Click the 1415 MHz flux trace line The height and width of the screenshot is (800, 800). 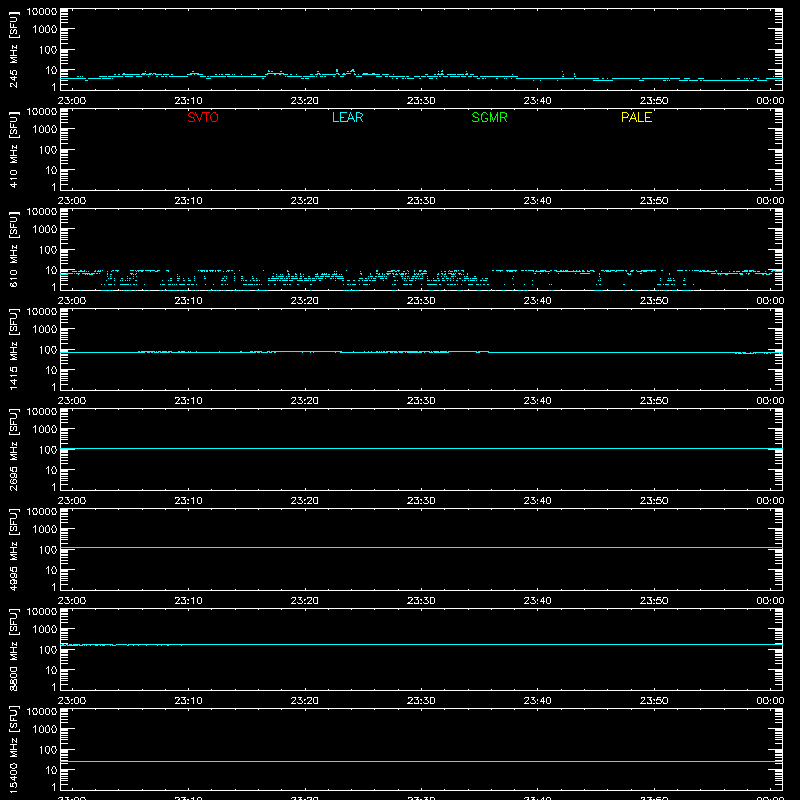click(421, 352)
